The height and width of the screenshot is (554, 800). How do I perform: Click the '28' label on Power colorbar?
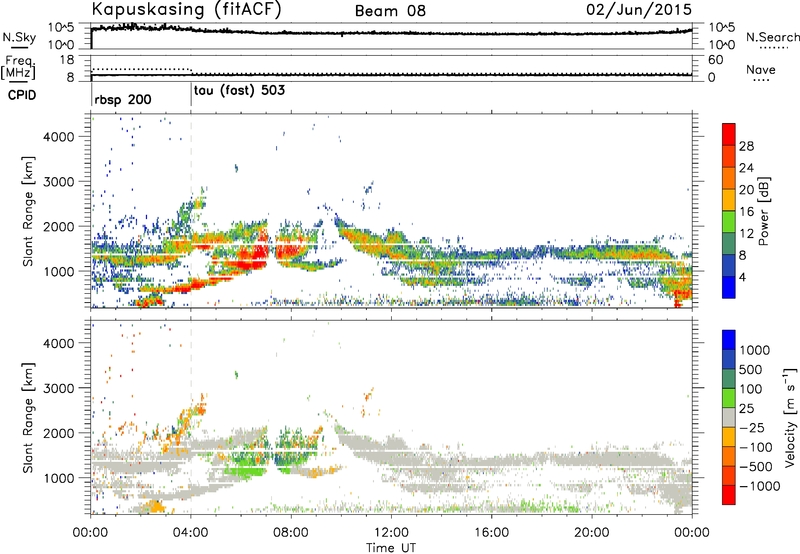pos(746,146)
